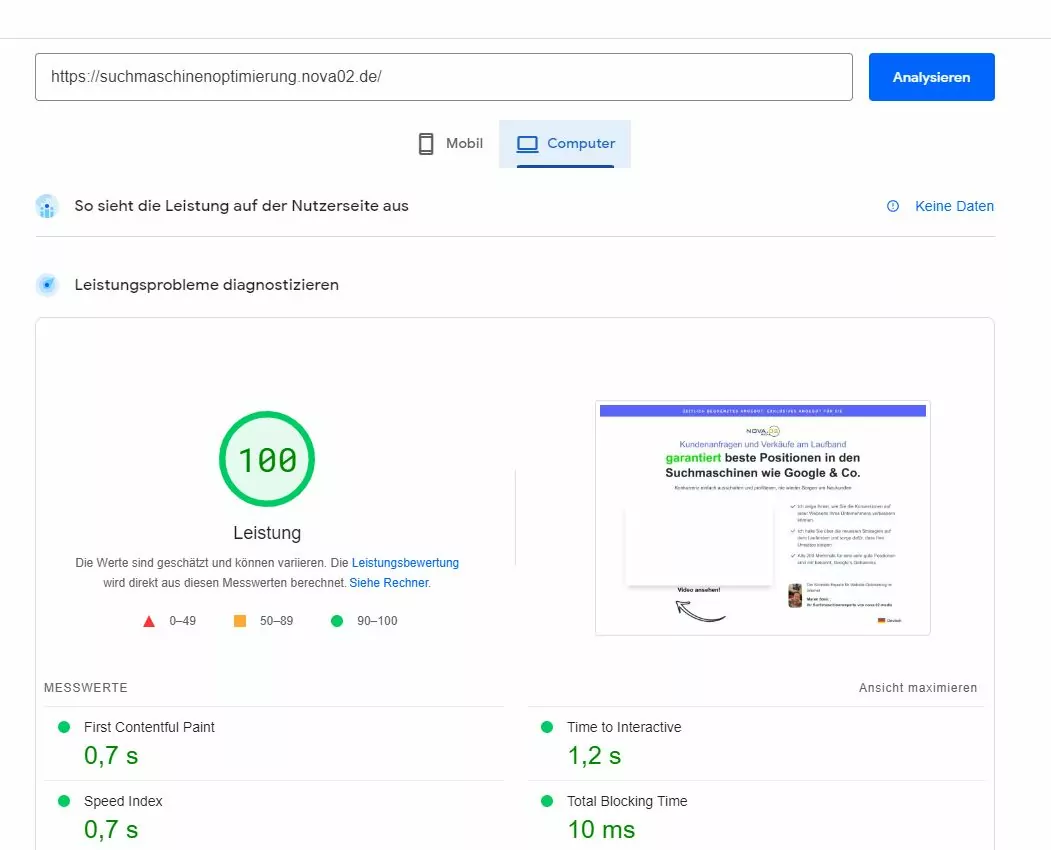Click the info icon beside Keine Daten
Screen dimensions: 1051x850
pyautogui.click(x=893, y=206)
